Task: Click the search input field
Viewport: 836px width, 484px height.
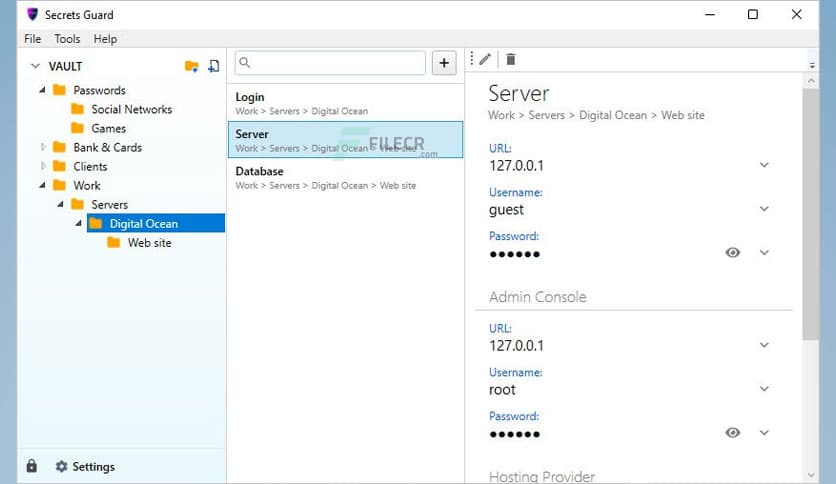Action: point(330,63)
